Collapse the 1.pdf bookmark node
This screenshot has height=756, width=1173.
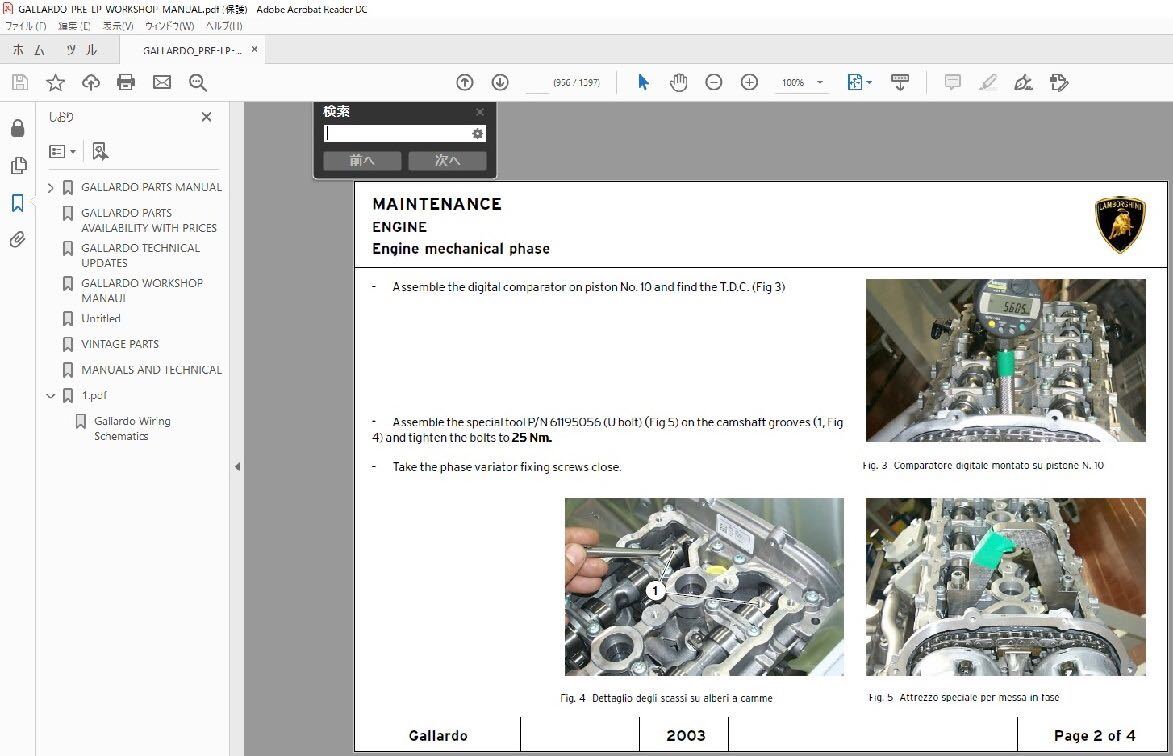50,396
